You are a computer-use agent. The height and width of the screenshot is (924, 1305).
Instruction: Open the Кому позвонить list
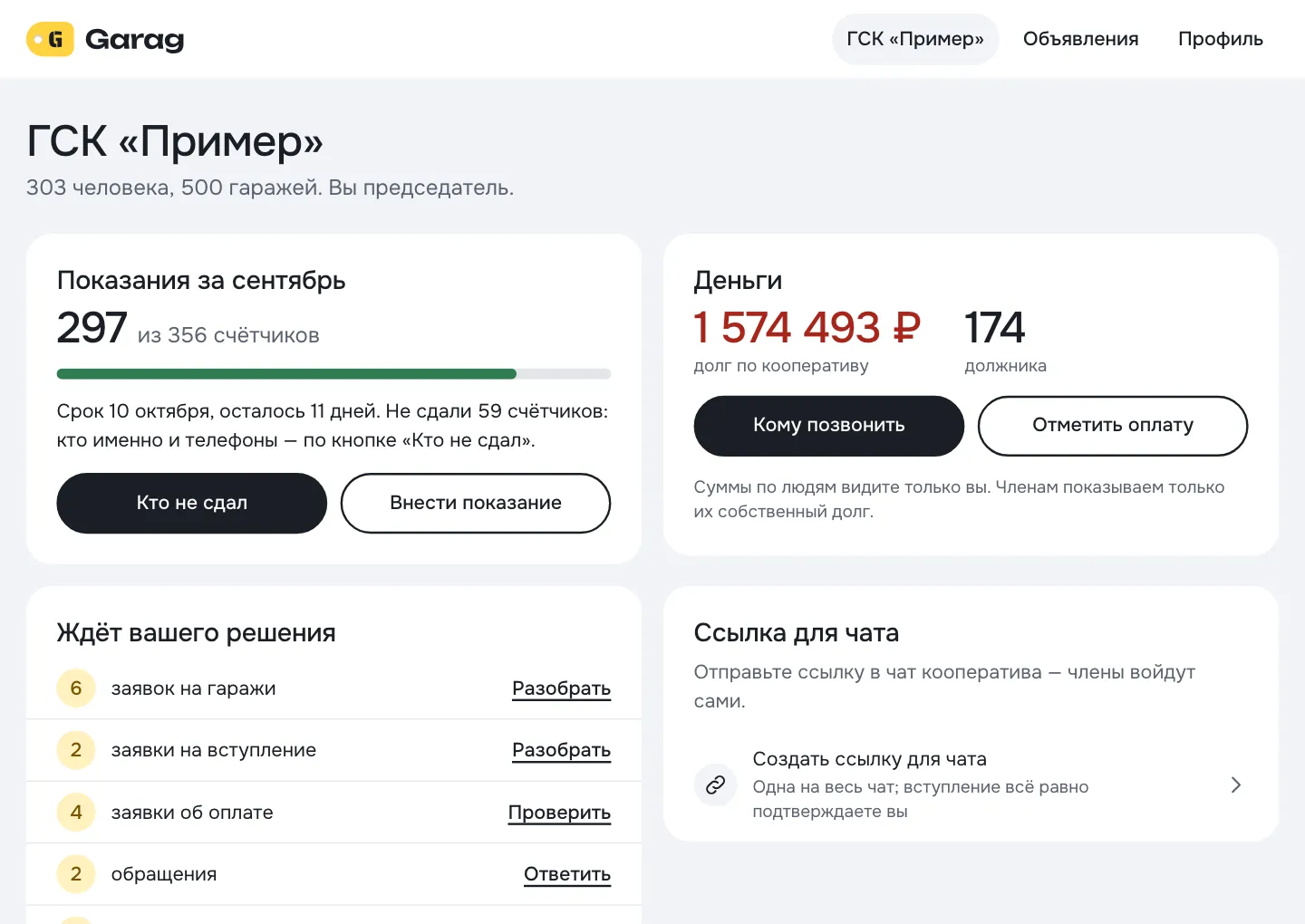[829, 426]
